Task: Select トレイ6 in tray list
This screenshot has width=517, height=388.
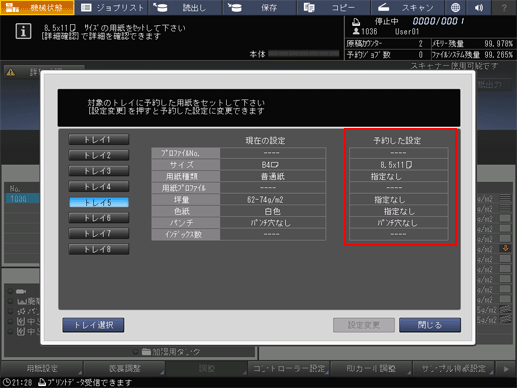Action: pyautogui.click(x=99, y=218)
